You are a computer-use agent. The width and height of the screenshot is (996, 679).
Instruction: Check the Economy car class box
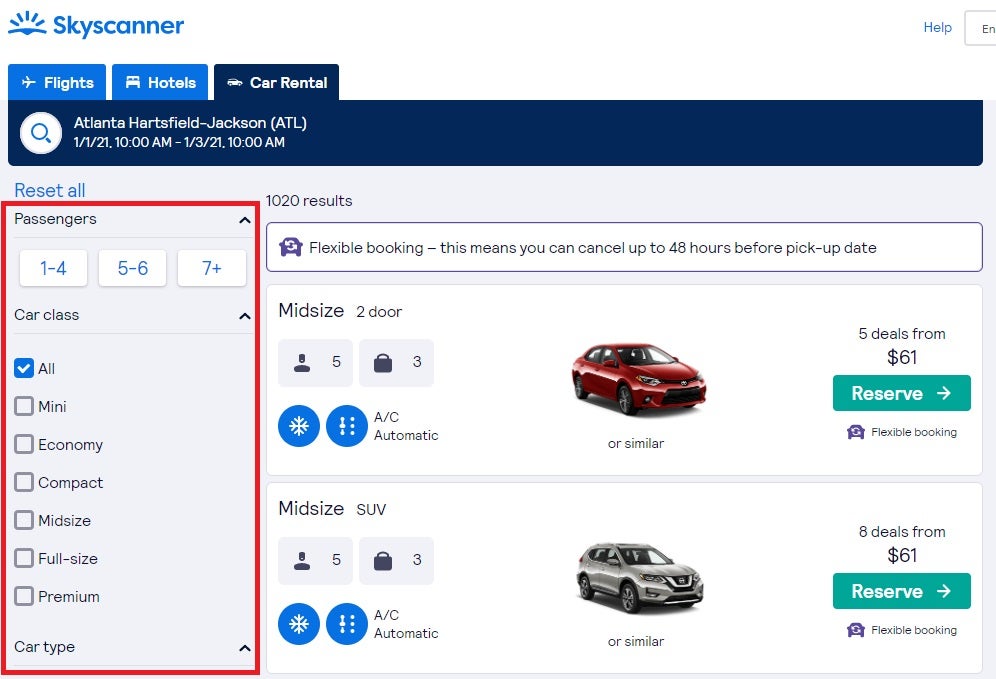(x=24, y=444)
